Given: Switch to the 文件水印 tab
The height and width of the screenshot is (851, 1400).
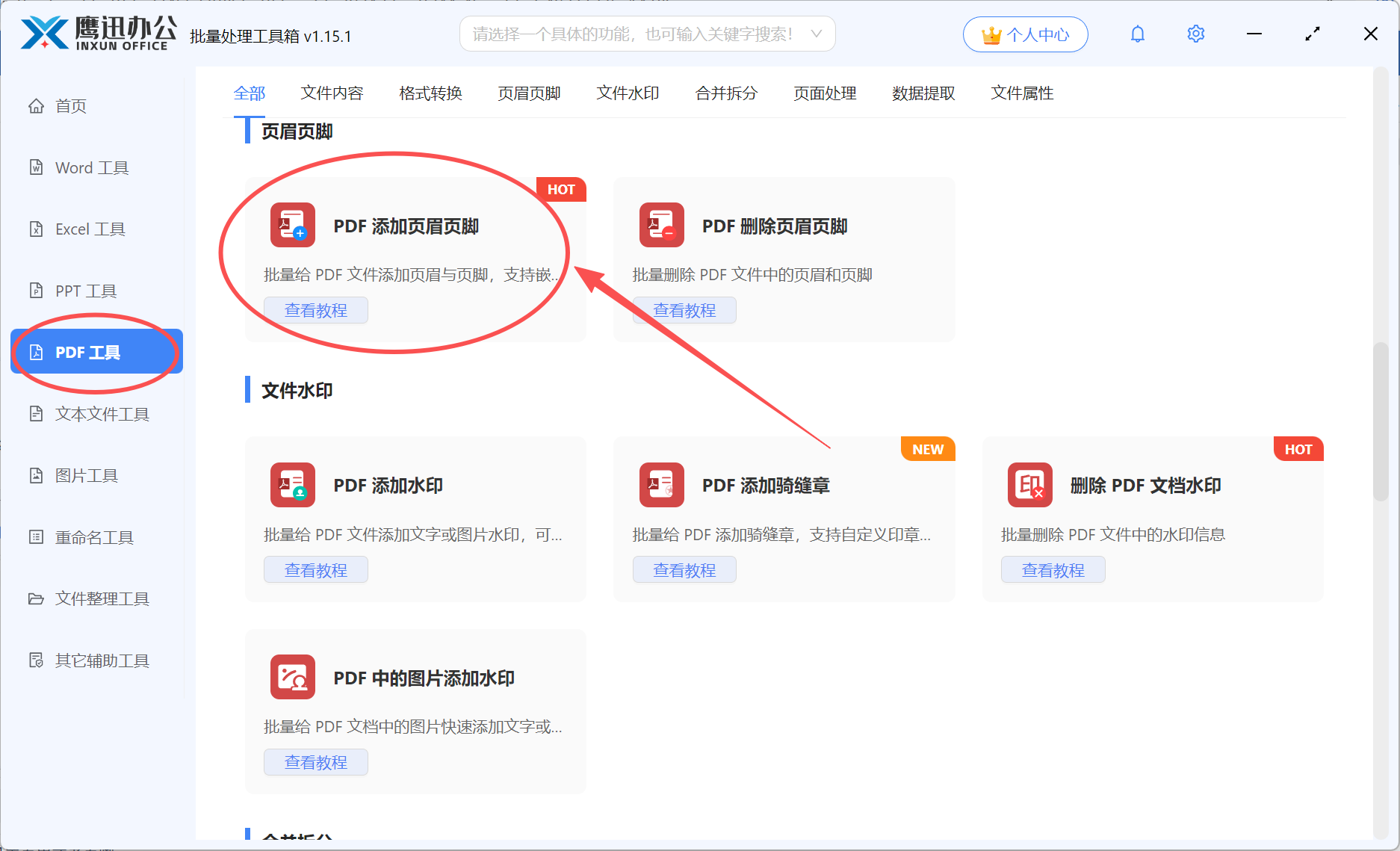Looking at the screenshot, I should (x=628, y=93).
